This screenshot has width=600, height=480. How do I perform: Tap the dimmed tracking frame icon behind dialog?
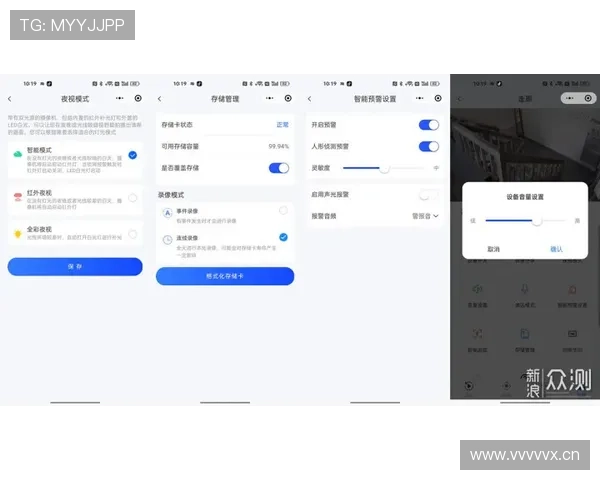pyautogui.click(x=477, y=334)
